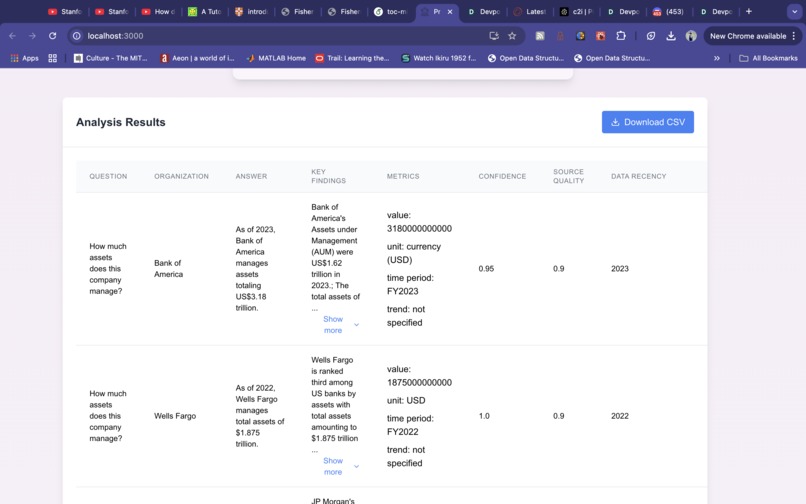Click the 1.0 confidence value

tap(484, 416)
